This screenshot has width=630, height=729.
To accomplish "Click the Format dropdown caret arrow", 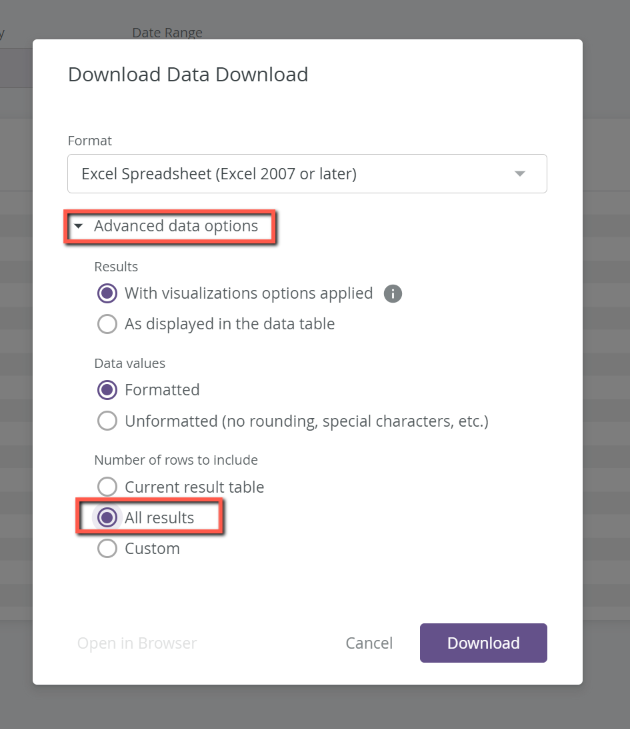I will [520, 174].
